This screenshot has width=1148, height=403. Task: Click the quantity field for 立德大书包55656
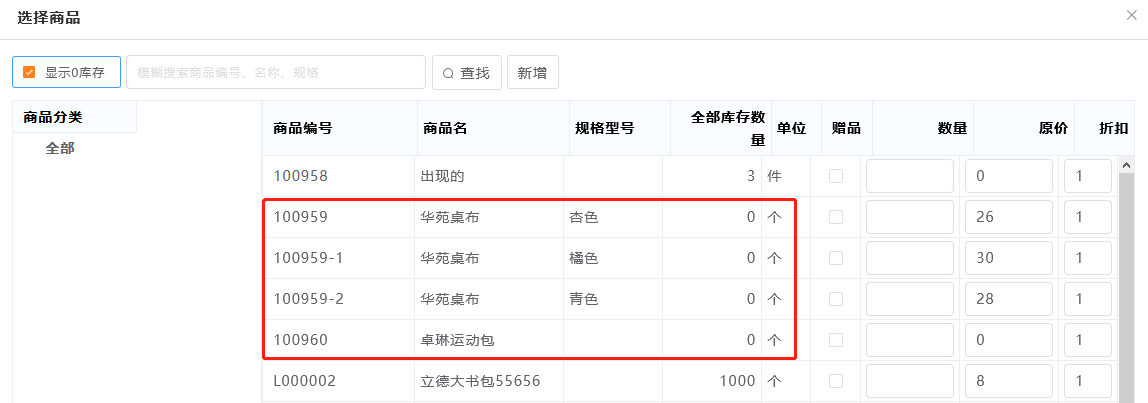point(909,381)
